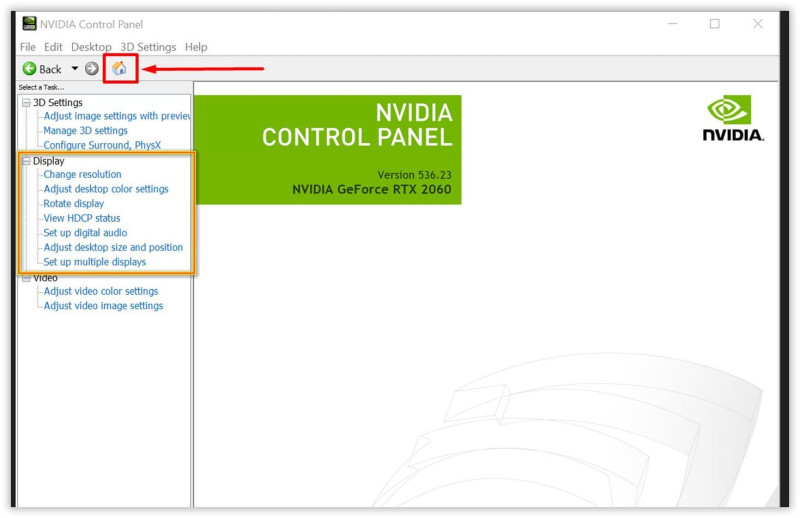Image resolution: width=800 pixels, height=518 pixels.
Task: Collapse the Display tree node
Action: 26,161
